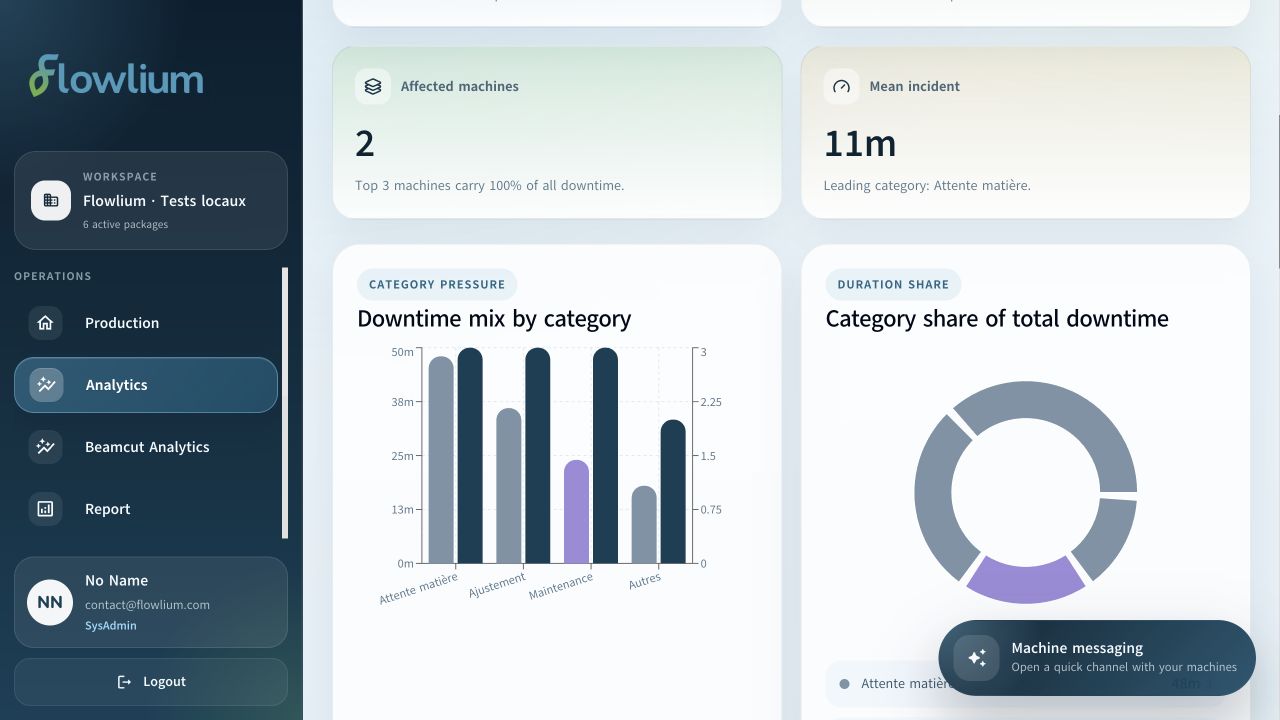The image size is (1280, 720).
Task: Click the Machine messaging sparkle icon
Action: [976, 657]
